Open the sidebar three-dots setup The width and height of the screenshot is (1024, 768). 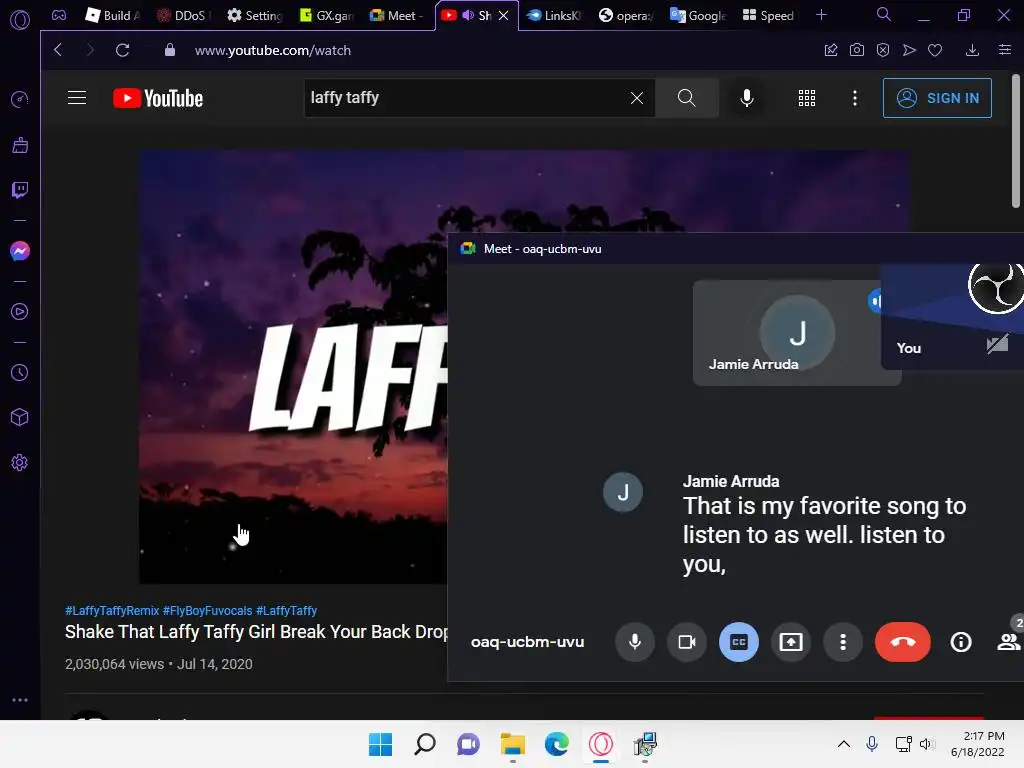click(20, 700)
